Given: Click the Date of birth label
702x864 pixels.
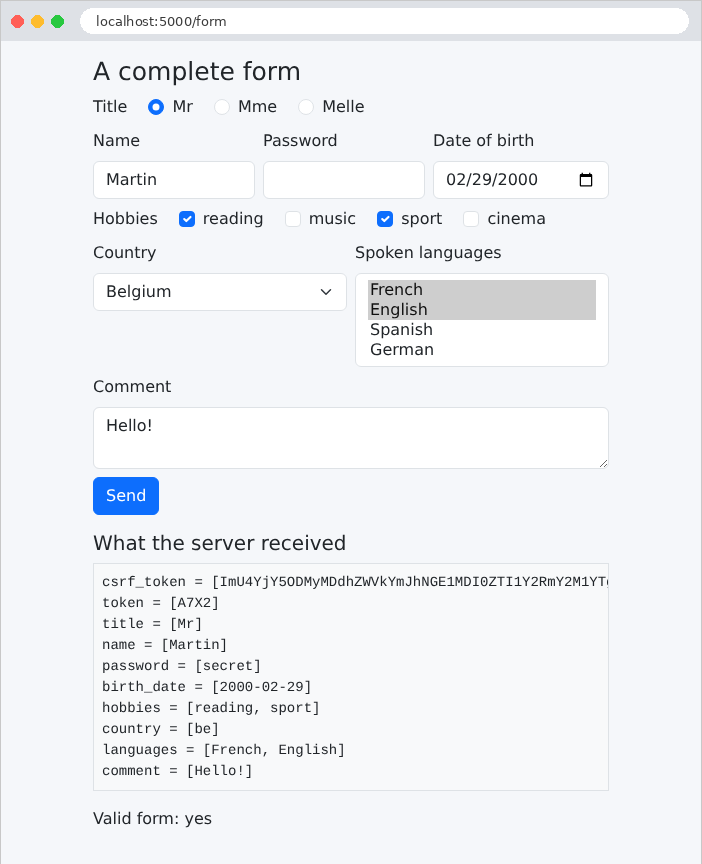Looking at the screenshot, I should (483, 141).
